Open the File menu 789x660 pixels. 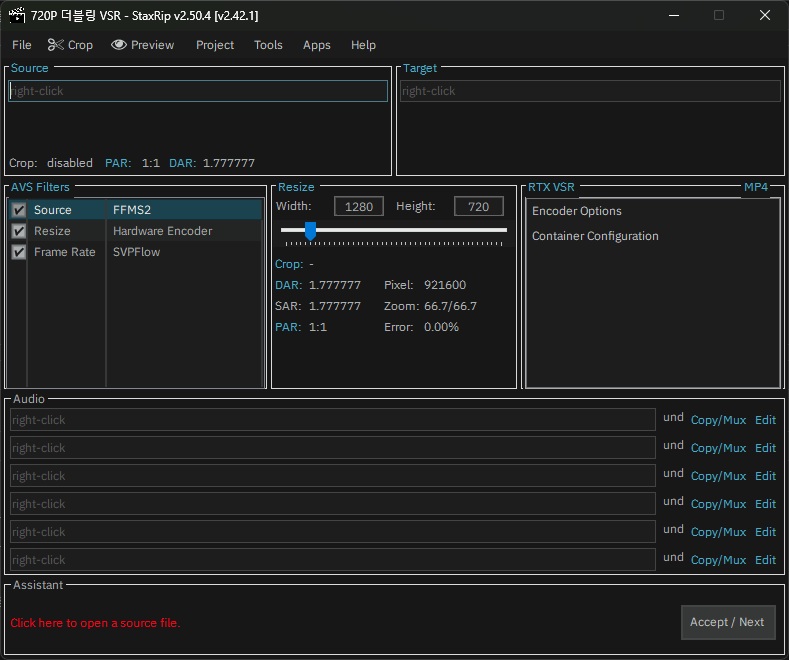(22, 45)
